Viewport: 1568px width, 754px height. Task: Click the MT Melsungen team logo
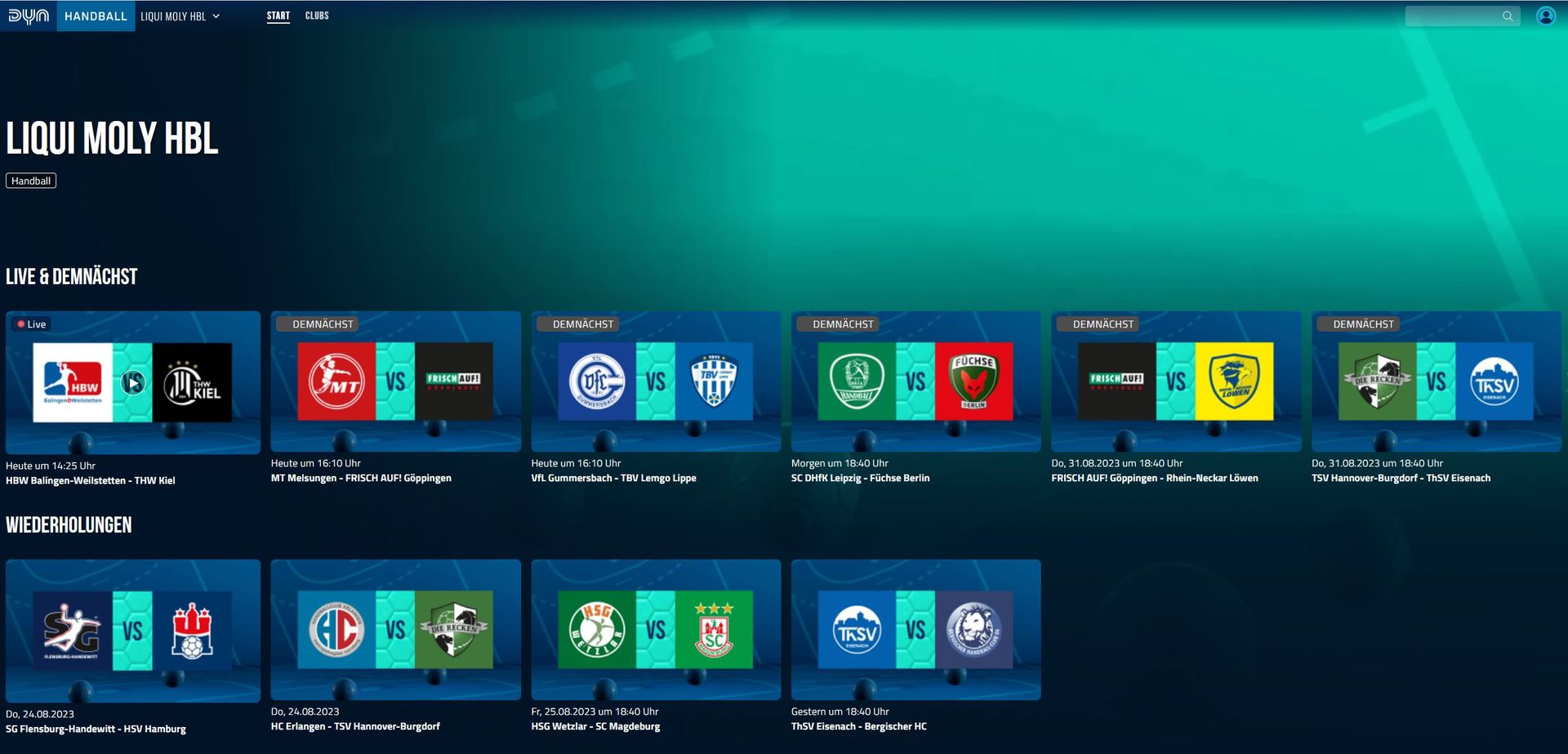pos(336,381)
